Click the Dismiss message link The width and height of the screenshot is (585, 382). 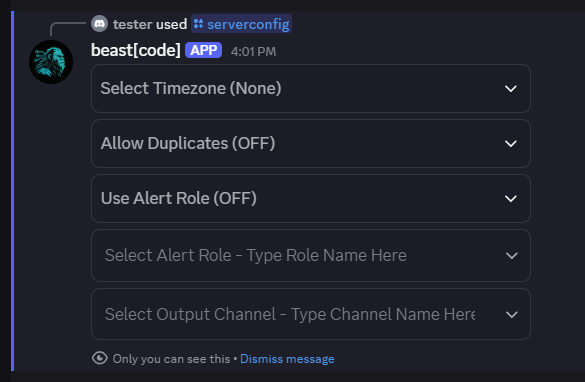click(287, 359)
